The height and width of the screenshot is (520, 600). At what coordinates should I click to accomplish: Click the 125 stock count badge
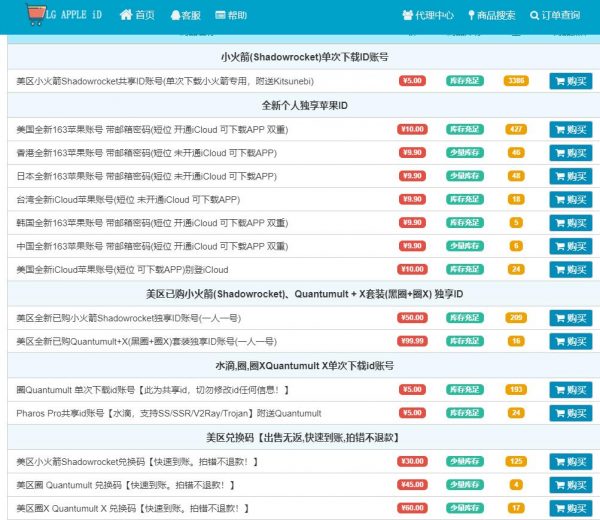pos(516,461)
